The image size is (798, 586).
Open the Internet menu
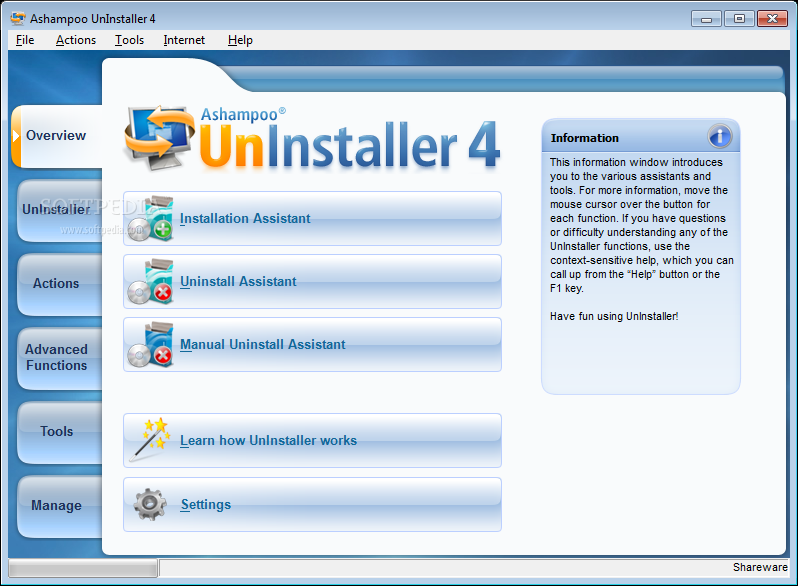click(184, 40)
